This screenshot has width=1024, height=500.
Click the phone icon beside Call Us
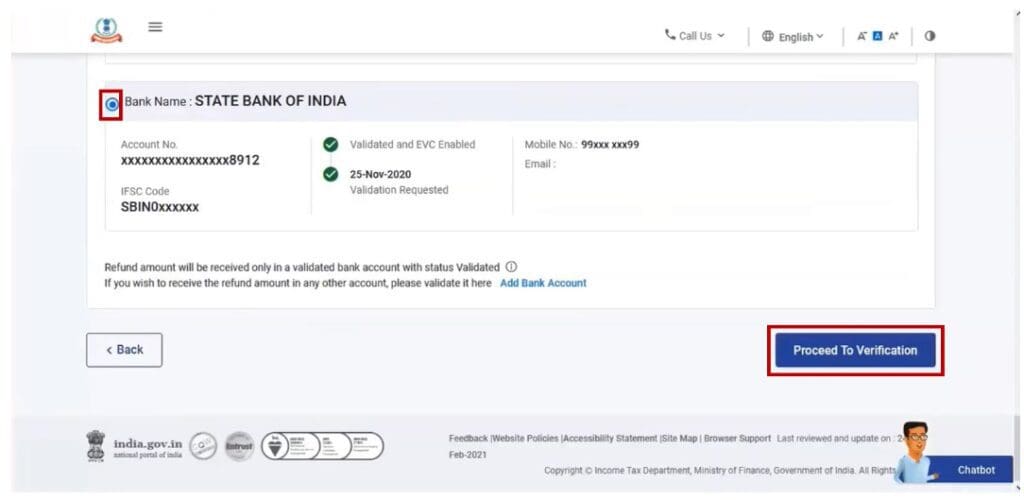point(670,34)
